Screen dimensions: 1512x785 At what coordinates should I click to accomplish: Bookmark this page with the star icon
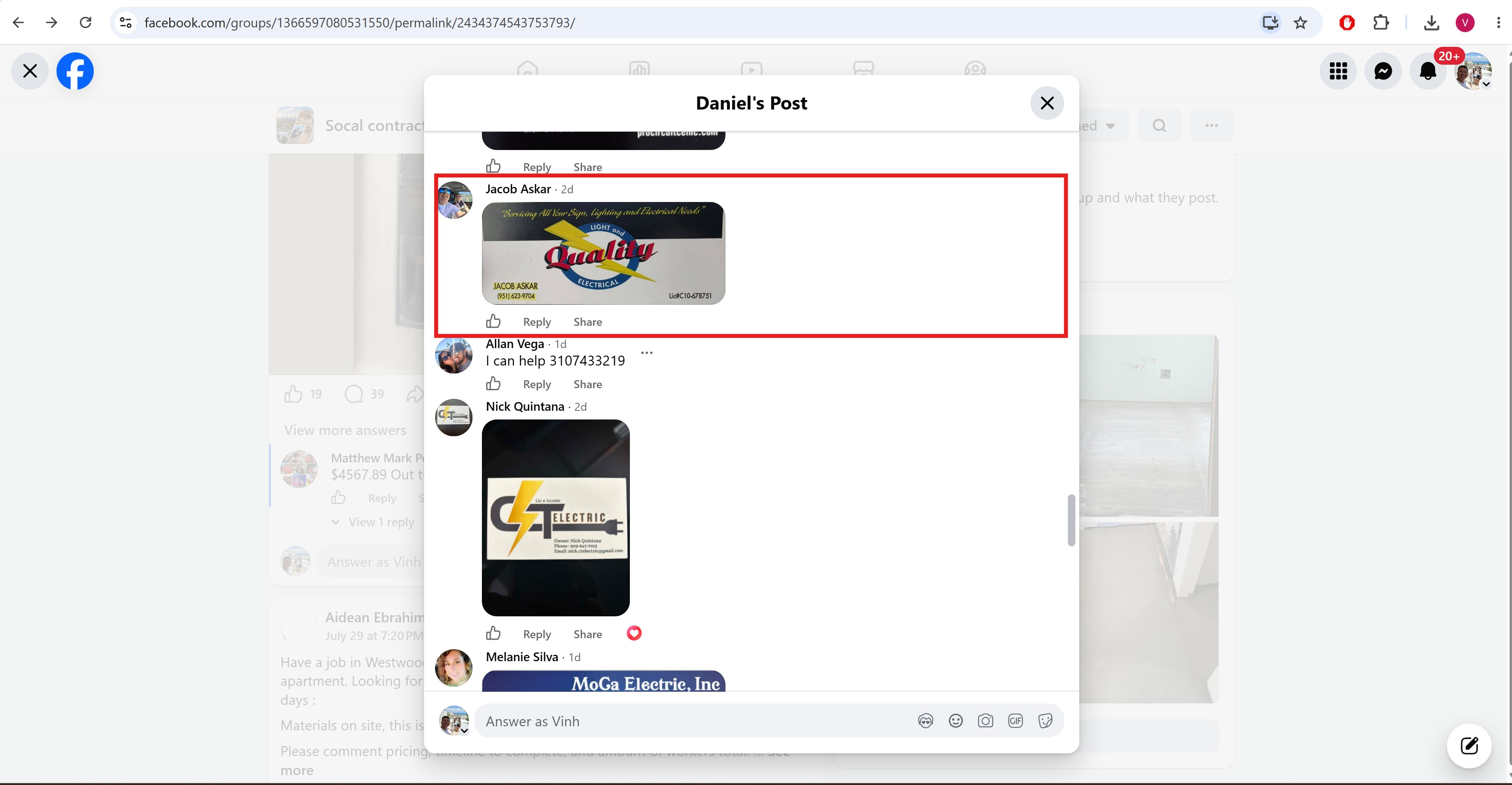[x=1301, y=22]
